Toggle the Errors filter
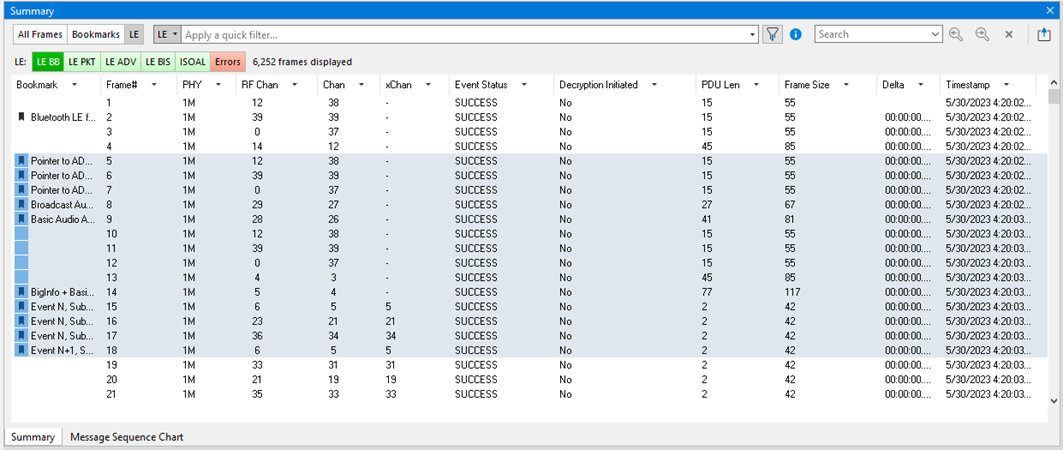Image resolution: width=1063 pixels, height=450 pixels. coord(228,62)
